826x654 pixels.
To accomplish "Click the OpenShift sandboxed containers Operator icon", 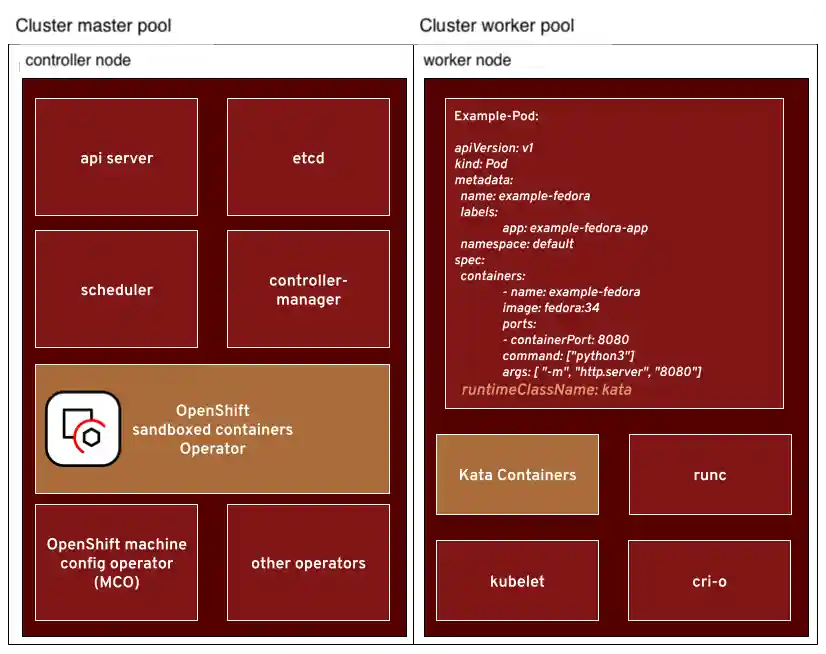I will coord(83,428).
